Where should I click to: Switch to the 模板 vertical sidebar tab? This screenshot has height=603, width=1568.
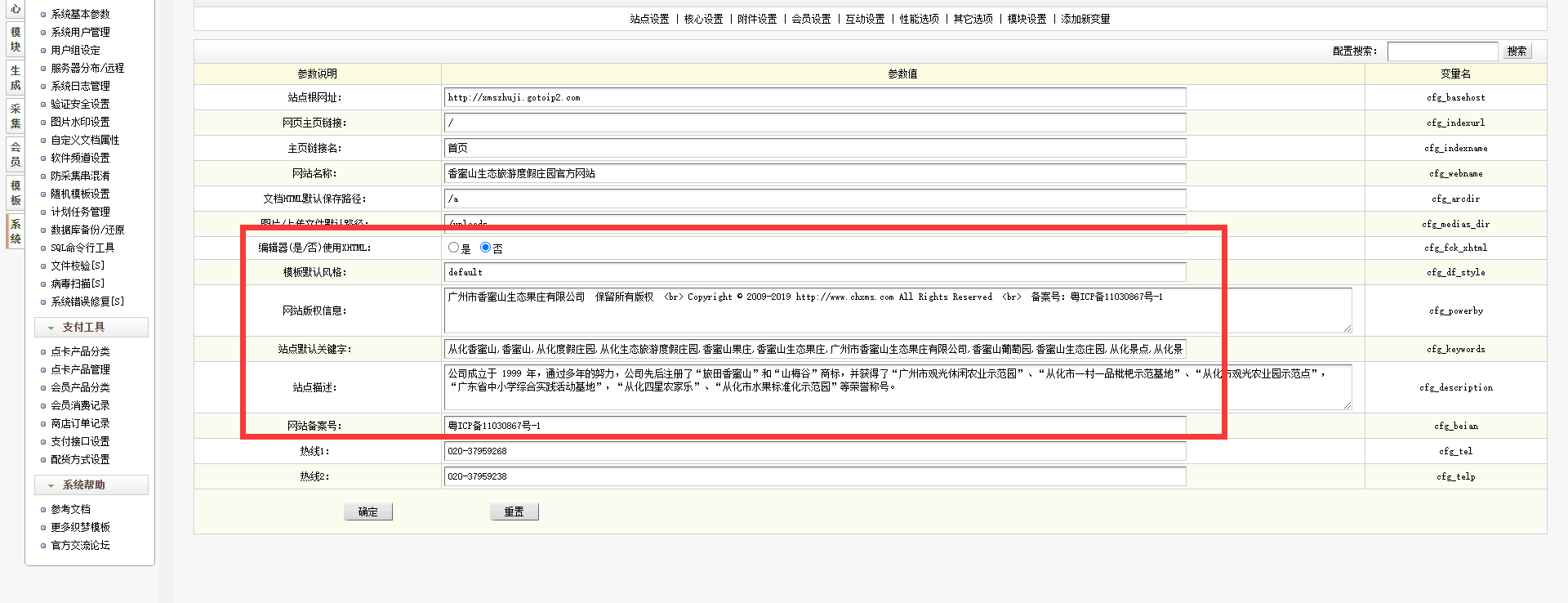[x=16, y=193]
